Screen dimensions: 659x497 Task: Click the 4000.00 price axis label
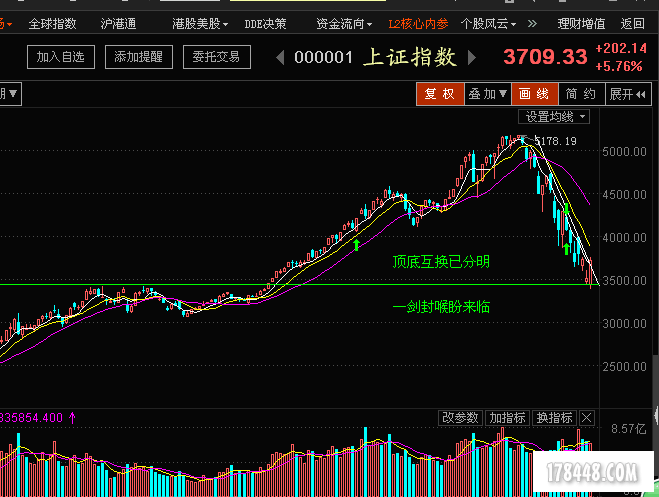[x=624, y=238]
